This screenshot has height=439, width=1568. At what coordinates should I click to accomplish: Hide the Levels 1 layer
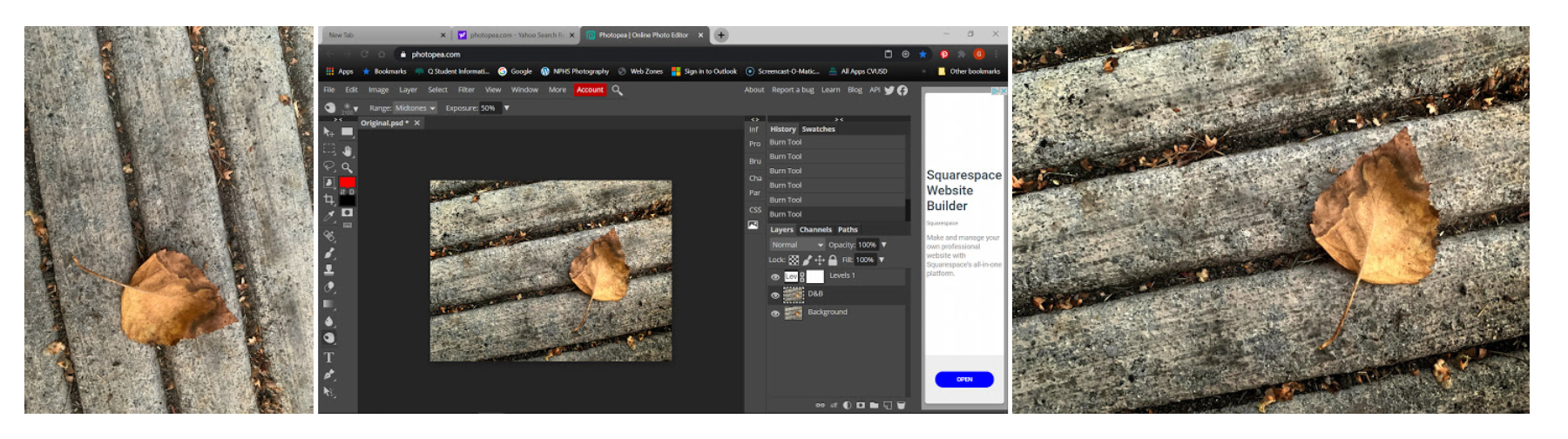(775, 277)
